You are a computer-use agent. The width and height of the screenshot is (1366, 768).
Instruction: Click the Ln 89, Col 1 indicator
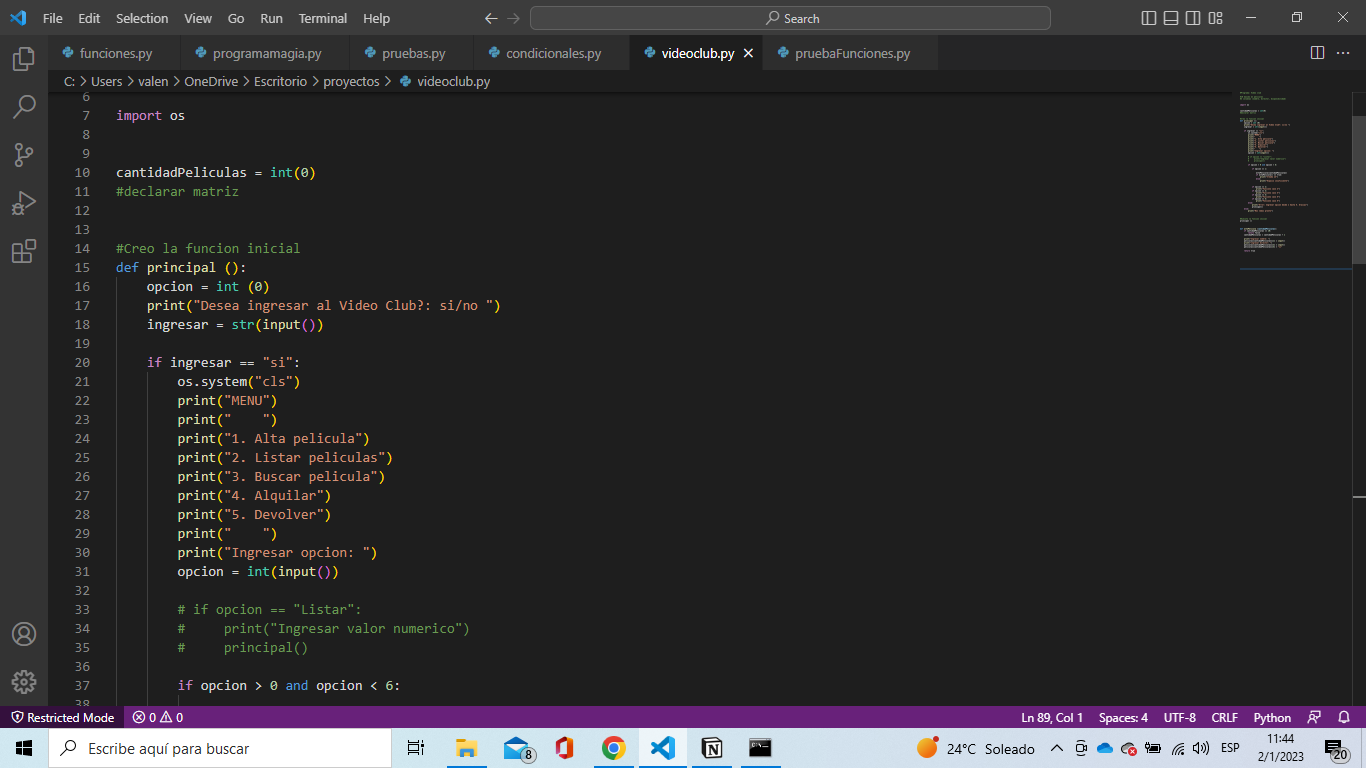1052,717
